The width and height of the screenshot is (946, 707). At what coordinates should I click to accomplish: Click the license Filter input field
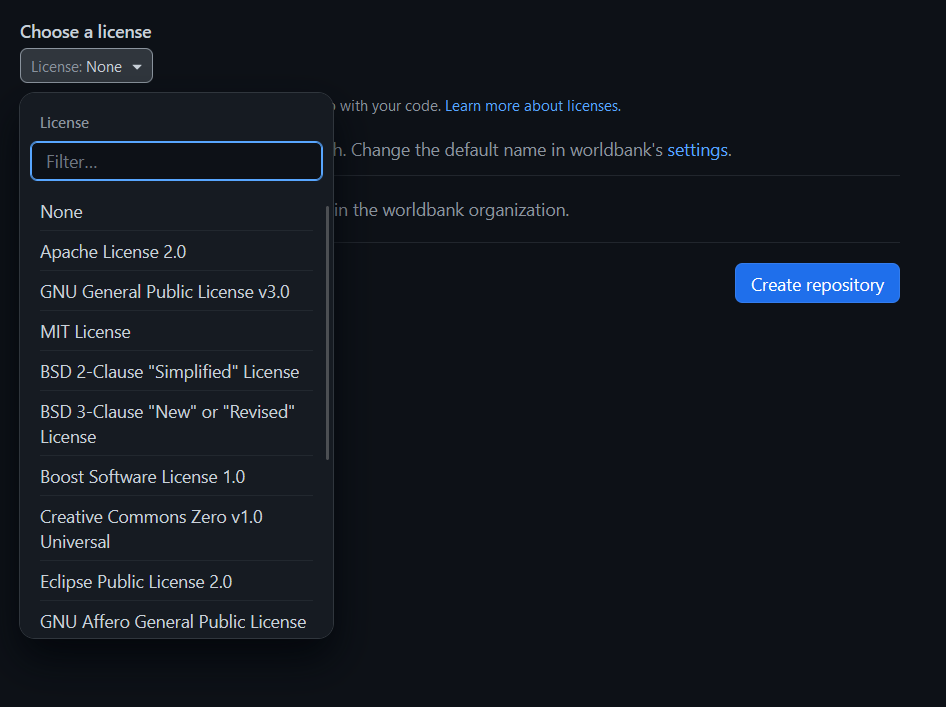point(176,161)
